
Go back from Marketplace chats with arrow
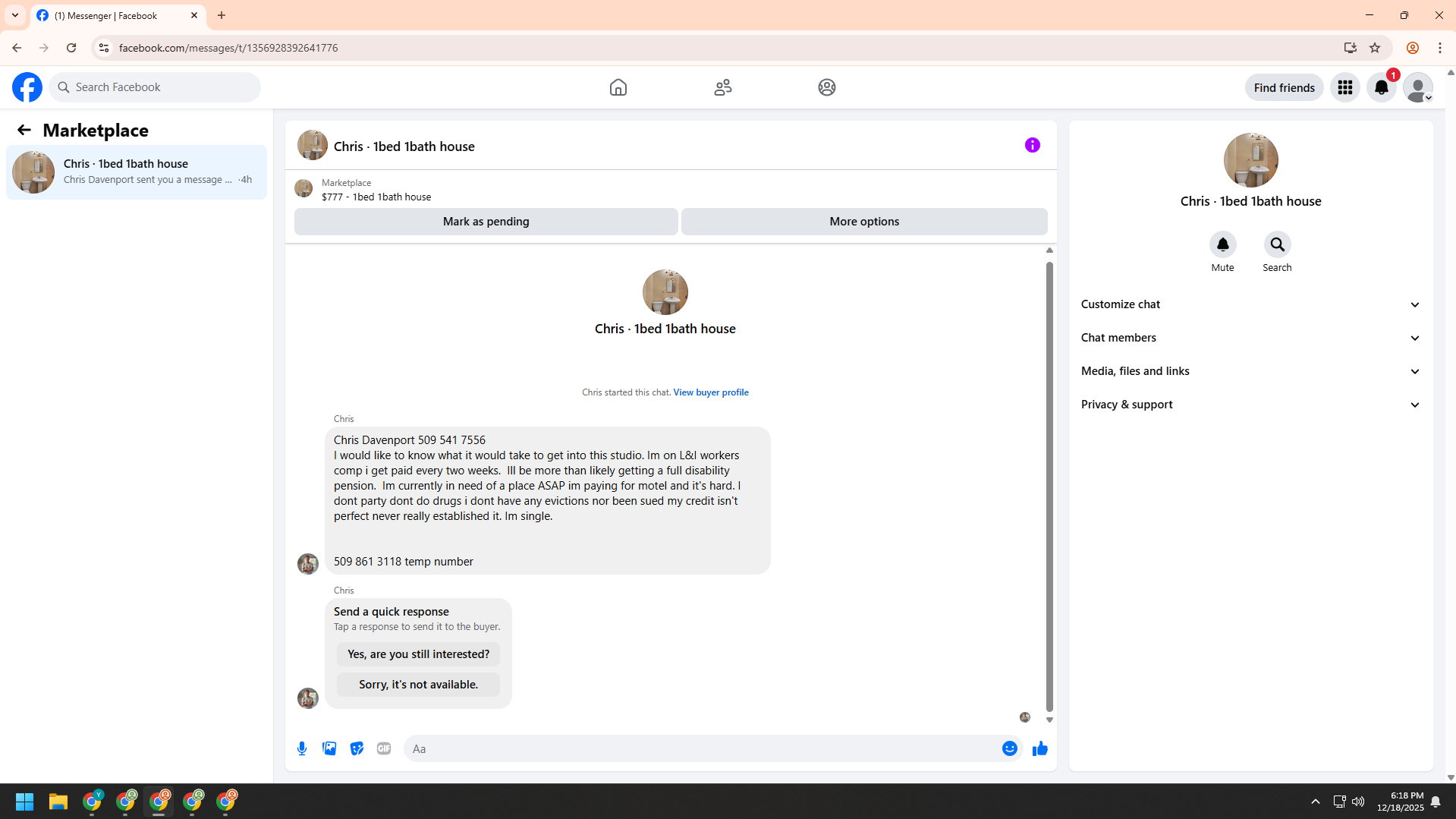pyautogui.click(x=24, y=131)
